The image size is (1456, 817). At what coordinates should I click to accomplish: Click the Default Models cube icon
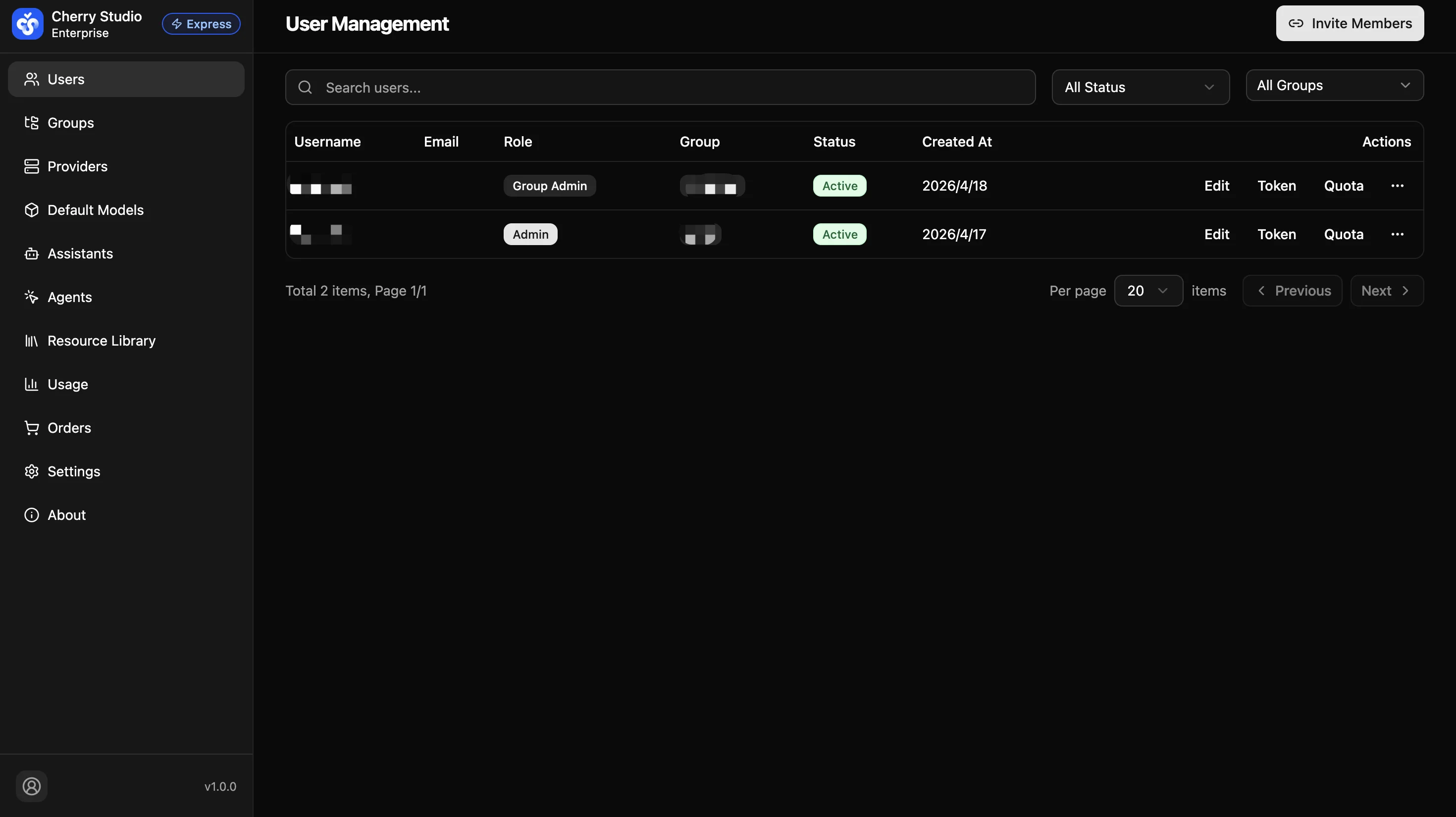pos(32,209)
